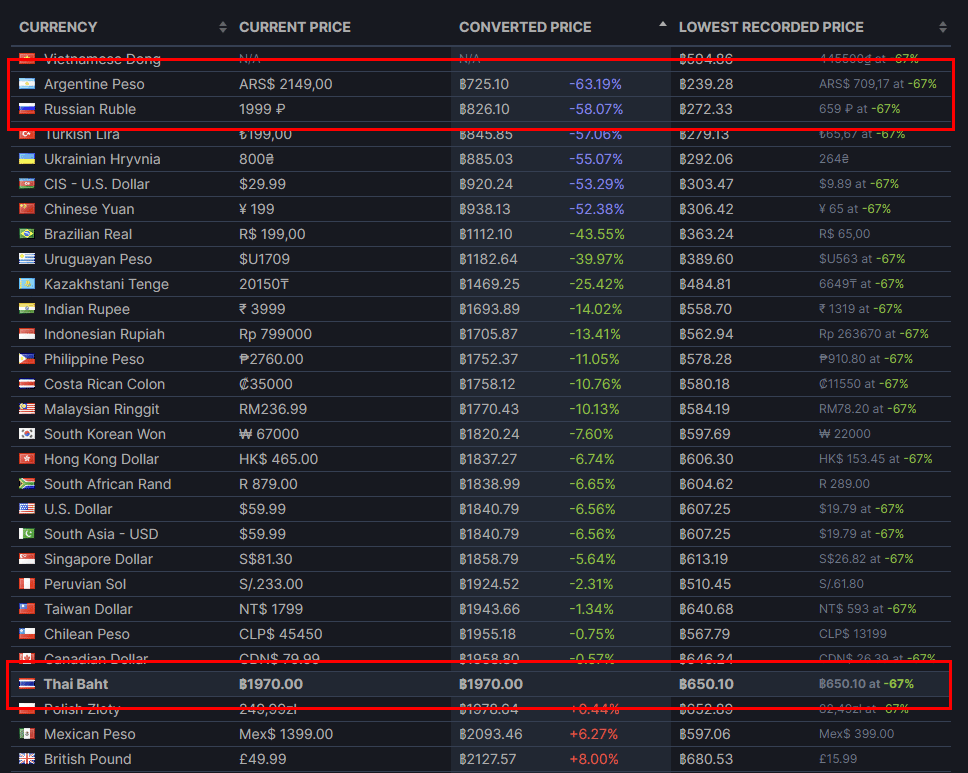Click the ฿239.28 lowest recorded price
Viewport: 968px width, 773px height.
click(x=706, y=84)
